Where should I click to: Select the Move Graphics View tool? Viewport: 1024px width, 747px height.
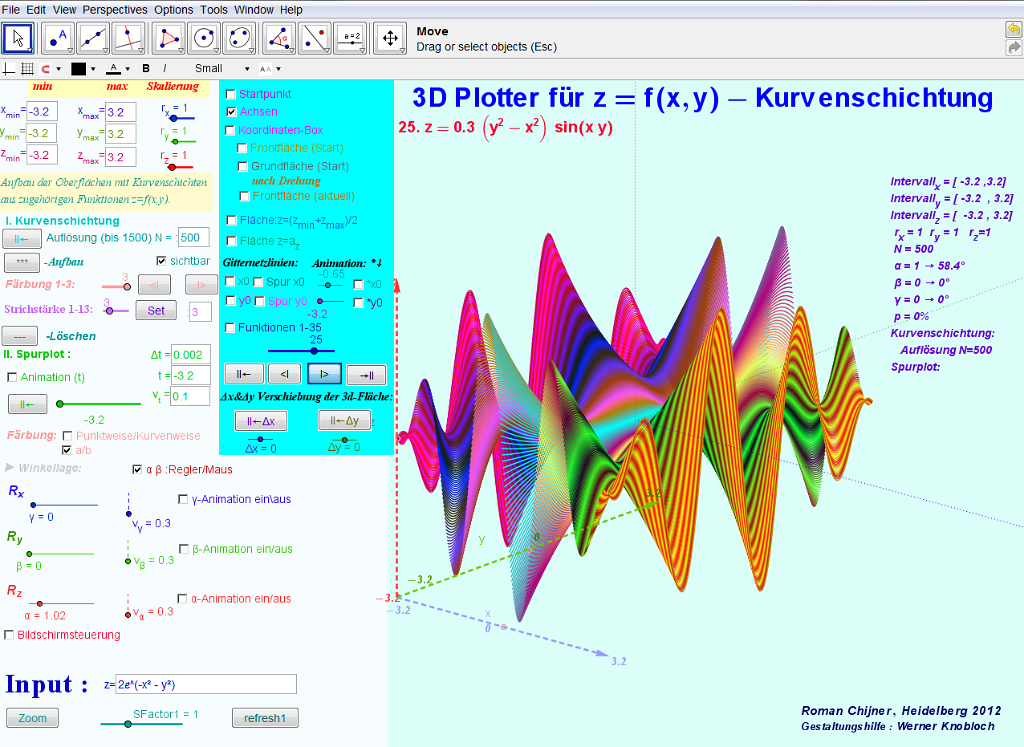(391, 39)
